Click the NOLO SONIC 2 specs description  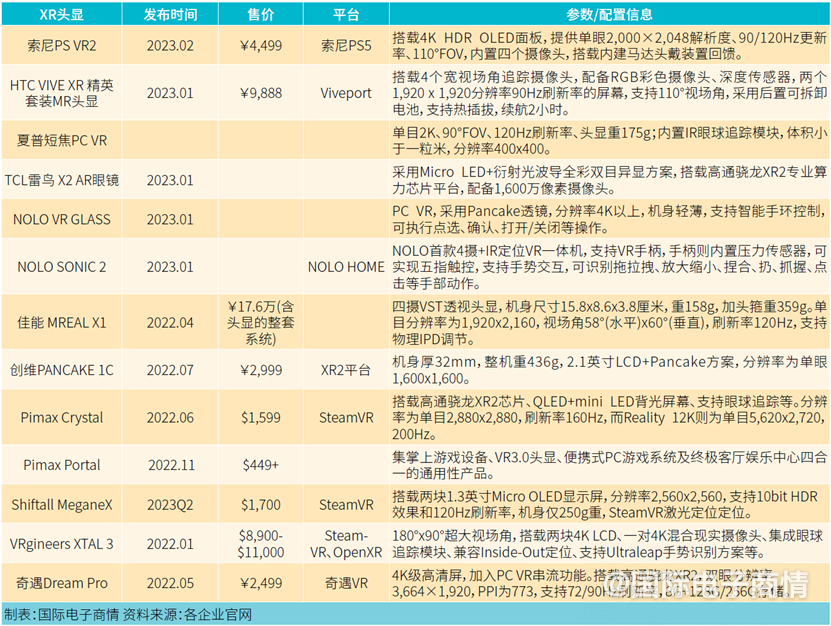[609, 267]
